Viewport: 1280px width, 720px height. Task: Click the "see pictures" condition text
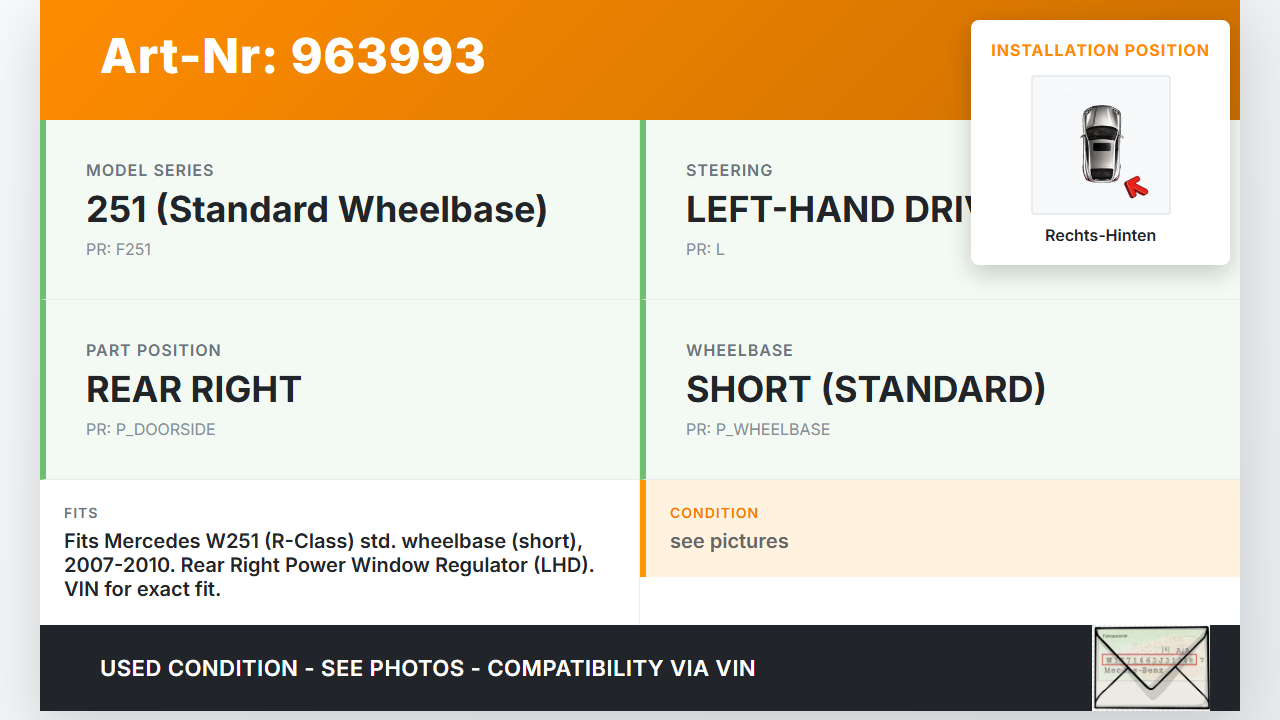pyautogui.click(x=729, y=542)
